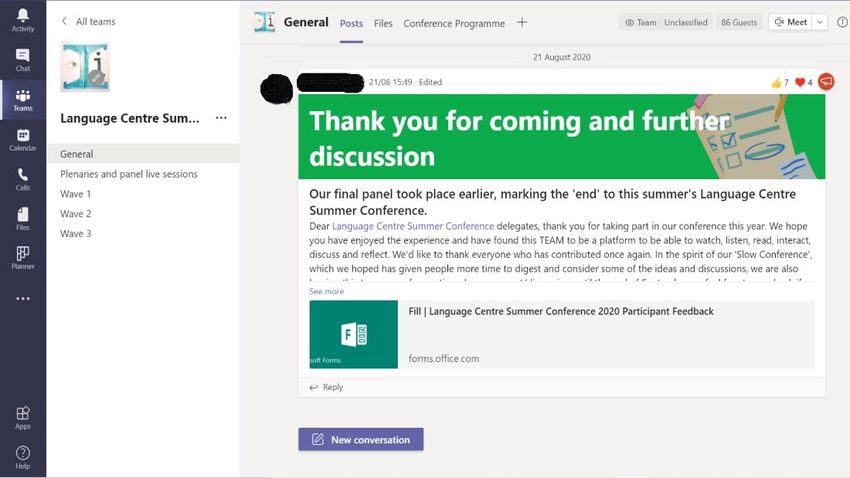Click the 21/08 15:49 timestamp
This screenshot has width=850, height=478.
coord(390,82)
